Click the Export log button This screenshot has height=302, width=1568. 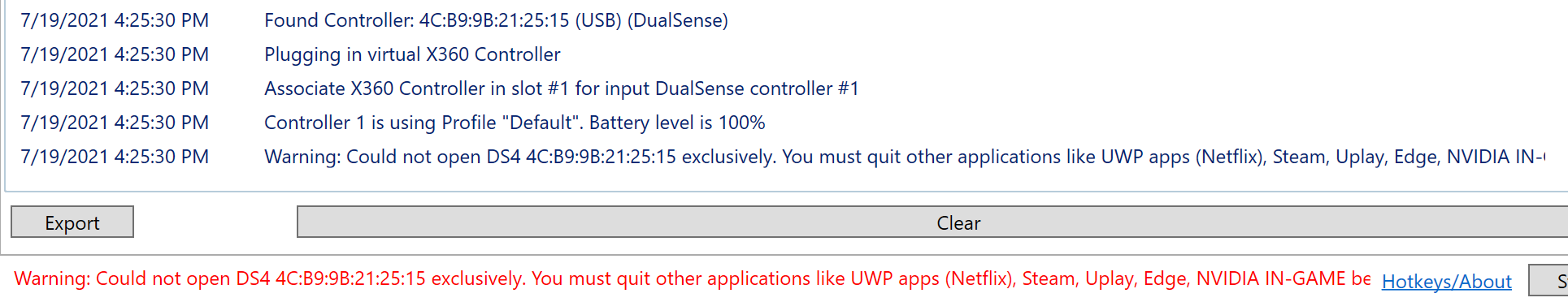pyautogui.click(x=72, y=222)
